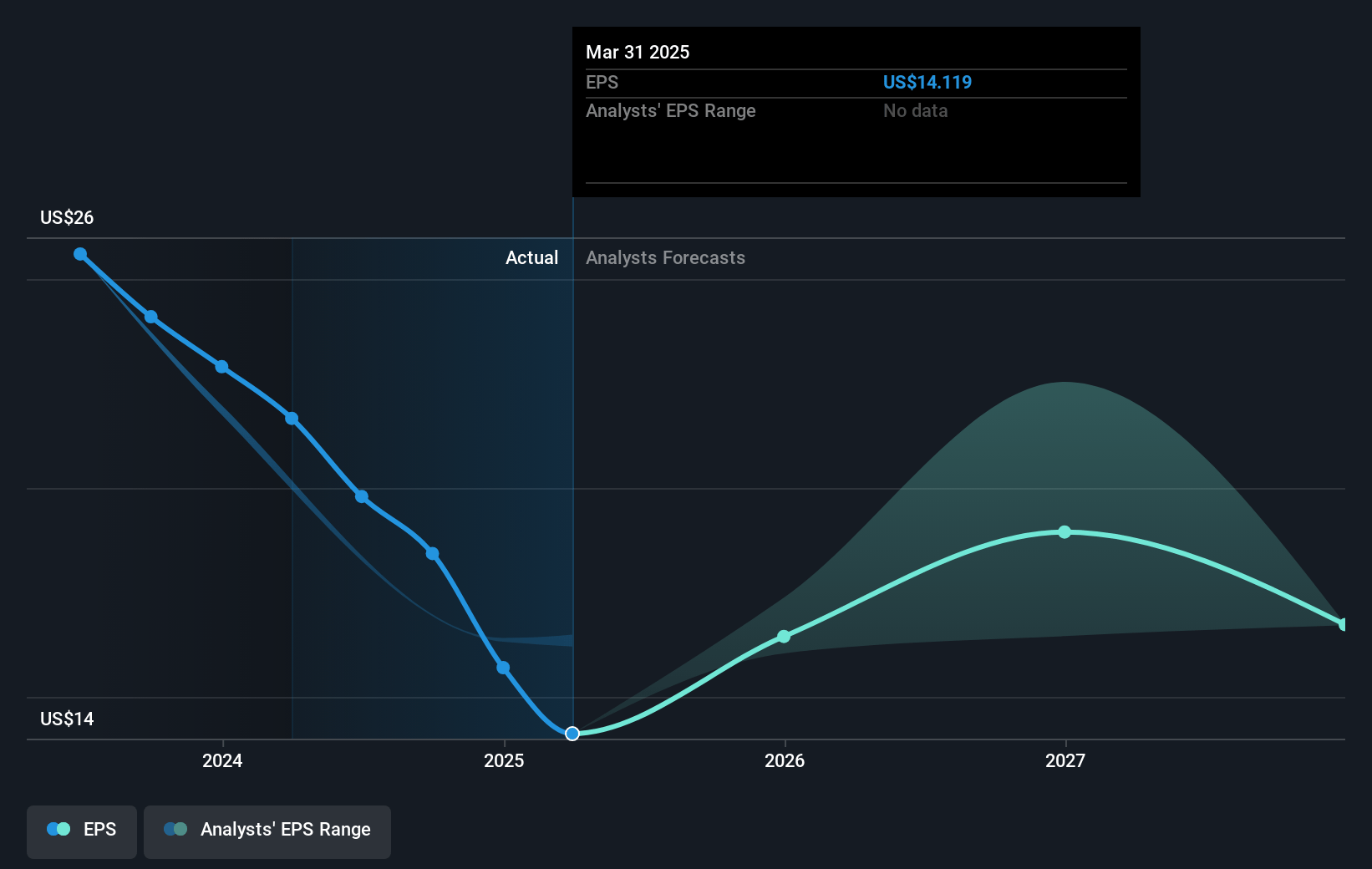
Task: Click the US$26 y-axis label
Action: pos(67,217)
